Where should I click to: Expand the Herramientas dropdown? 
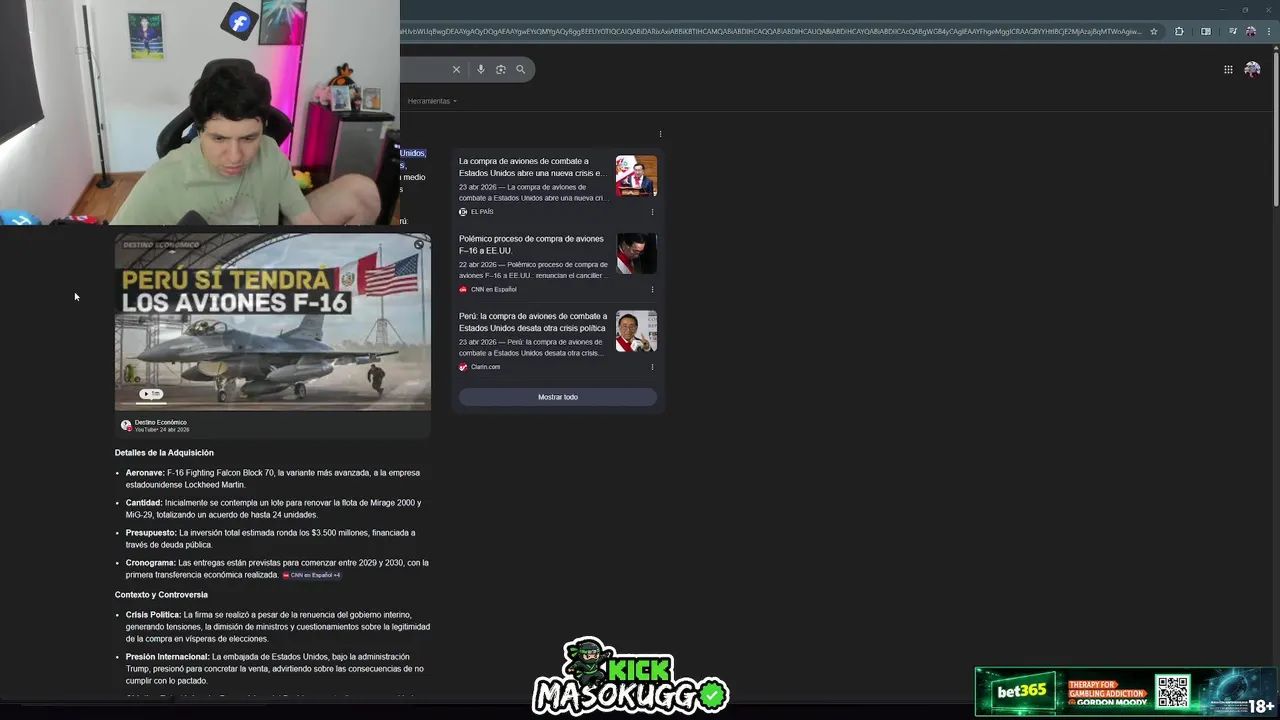pos(432,101)
